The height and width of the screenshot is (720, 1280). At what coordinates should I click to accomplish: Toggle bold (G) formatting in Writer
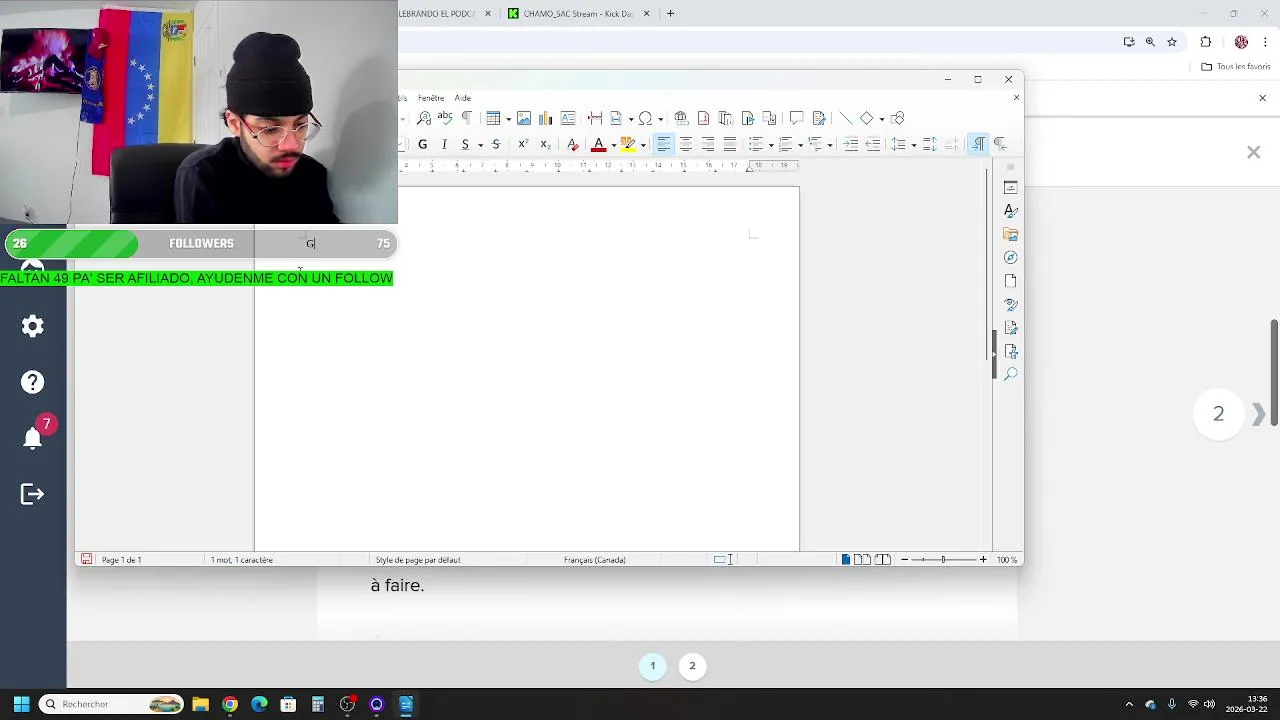click(x=423, y=144)
